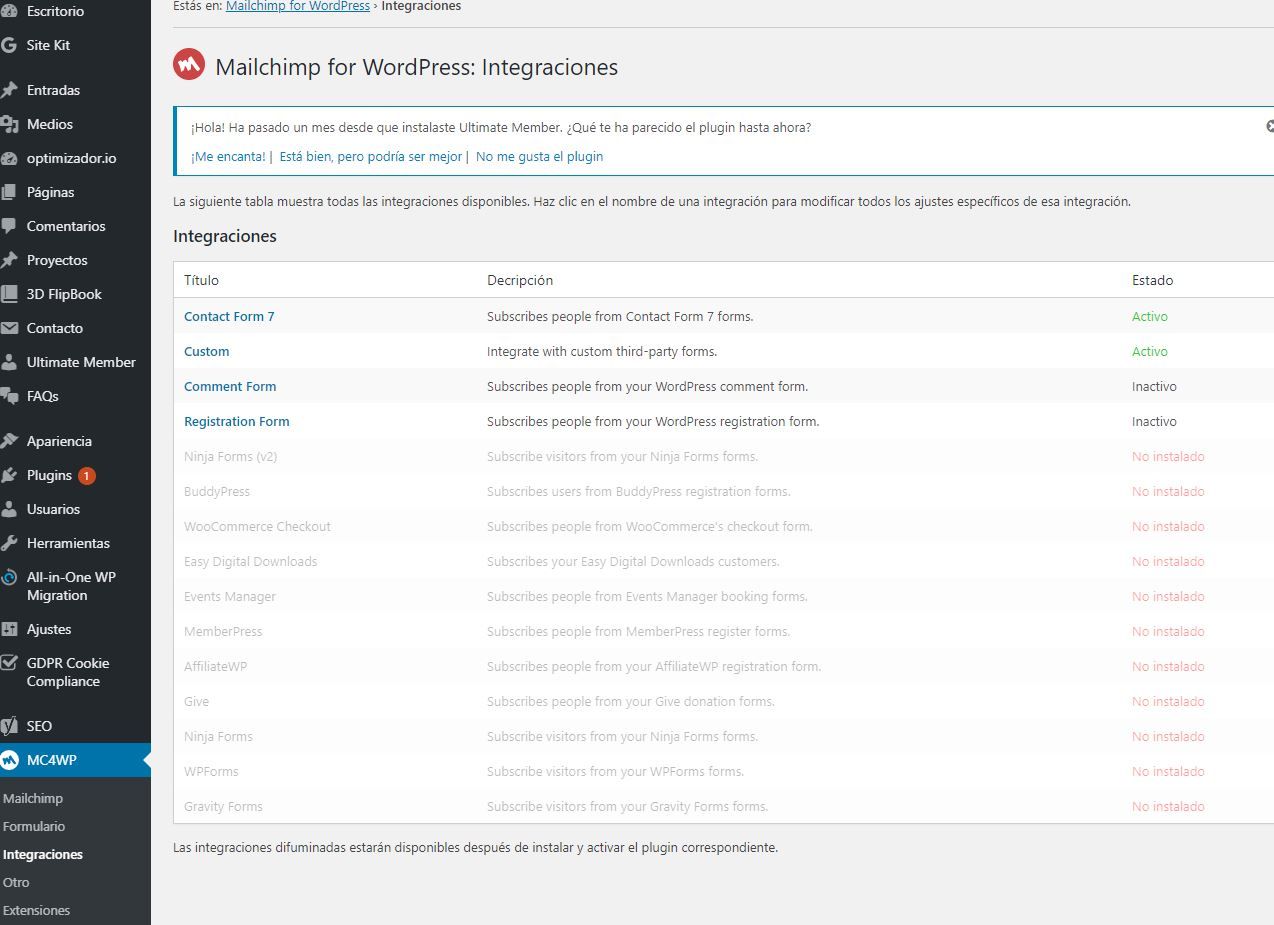Click the SEO Yoast icon
1274x925 pixels.
9,726
